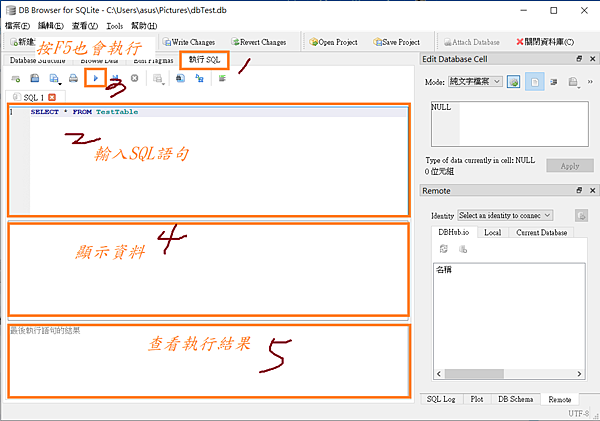600x421 pixels.
Task: Click refresh icon in DBHub.io tab
Action: tap(443, 249)
